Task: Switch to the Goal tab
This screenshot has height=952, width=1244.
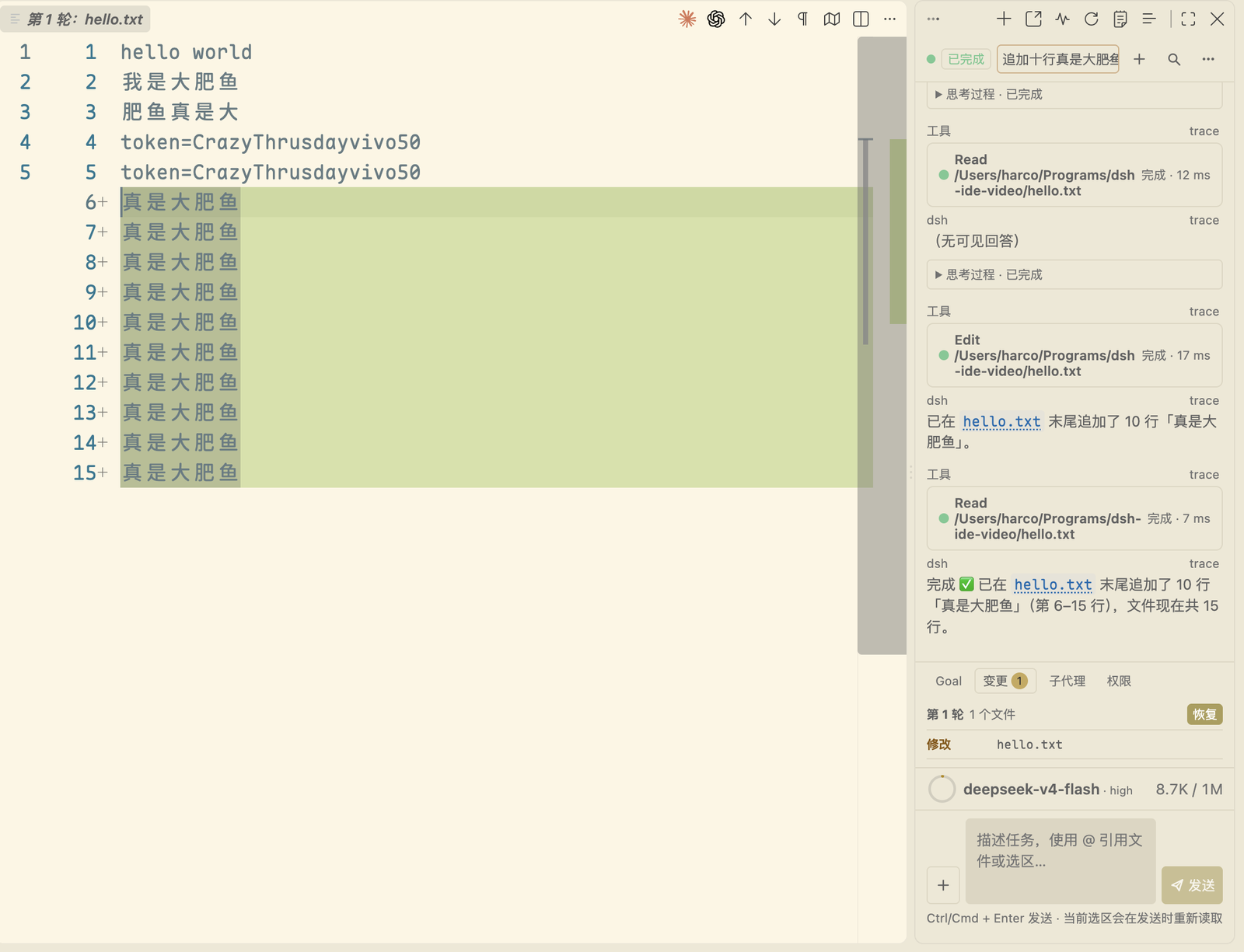Action: coord(949,681)
